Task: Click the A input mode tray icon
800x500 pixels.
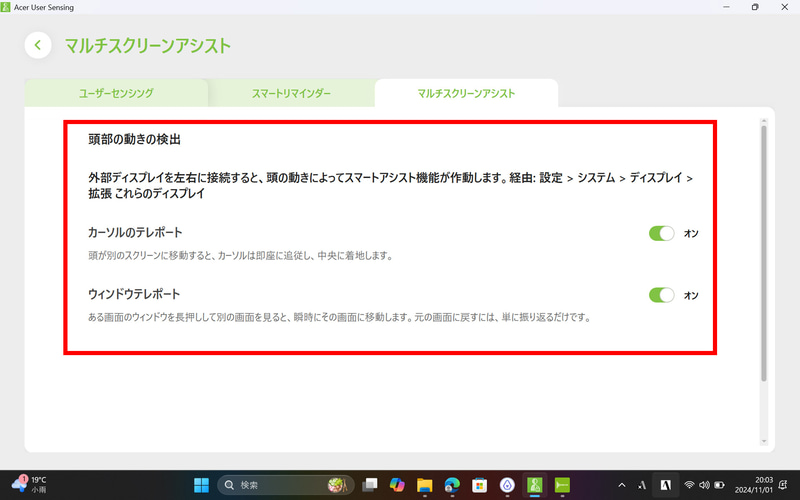Action: 642,485
